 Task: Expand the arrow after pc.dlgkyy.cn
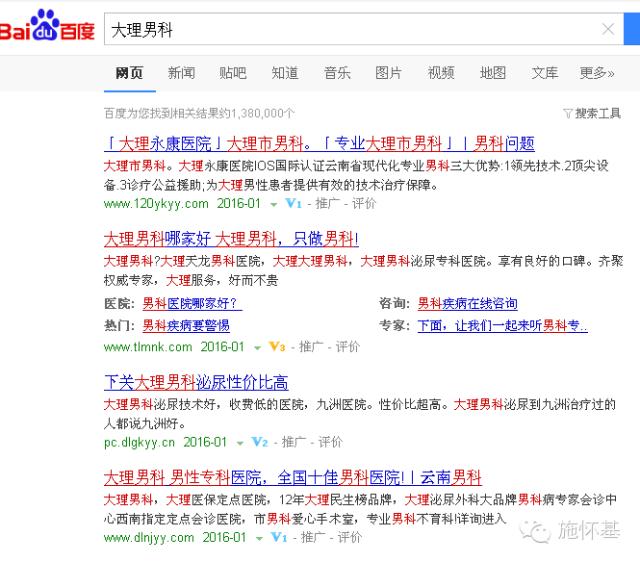click(x=240, y=443)
